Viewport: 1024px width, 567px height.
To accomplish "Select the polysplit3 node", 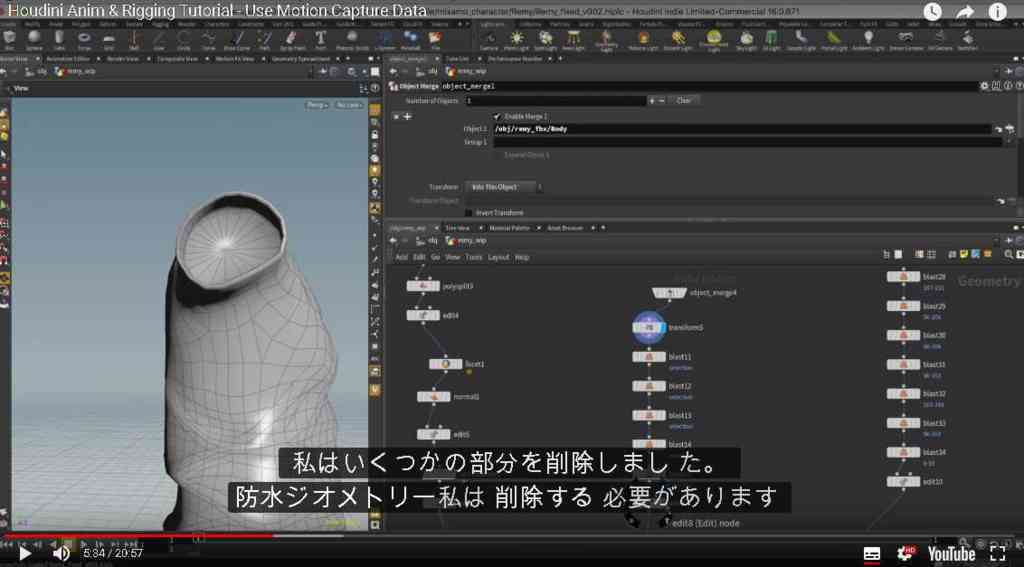I will pos(423,286).
